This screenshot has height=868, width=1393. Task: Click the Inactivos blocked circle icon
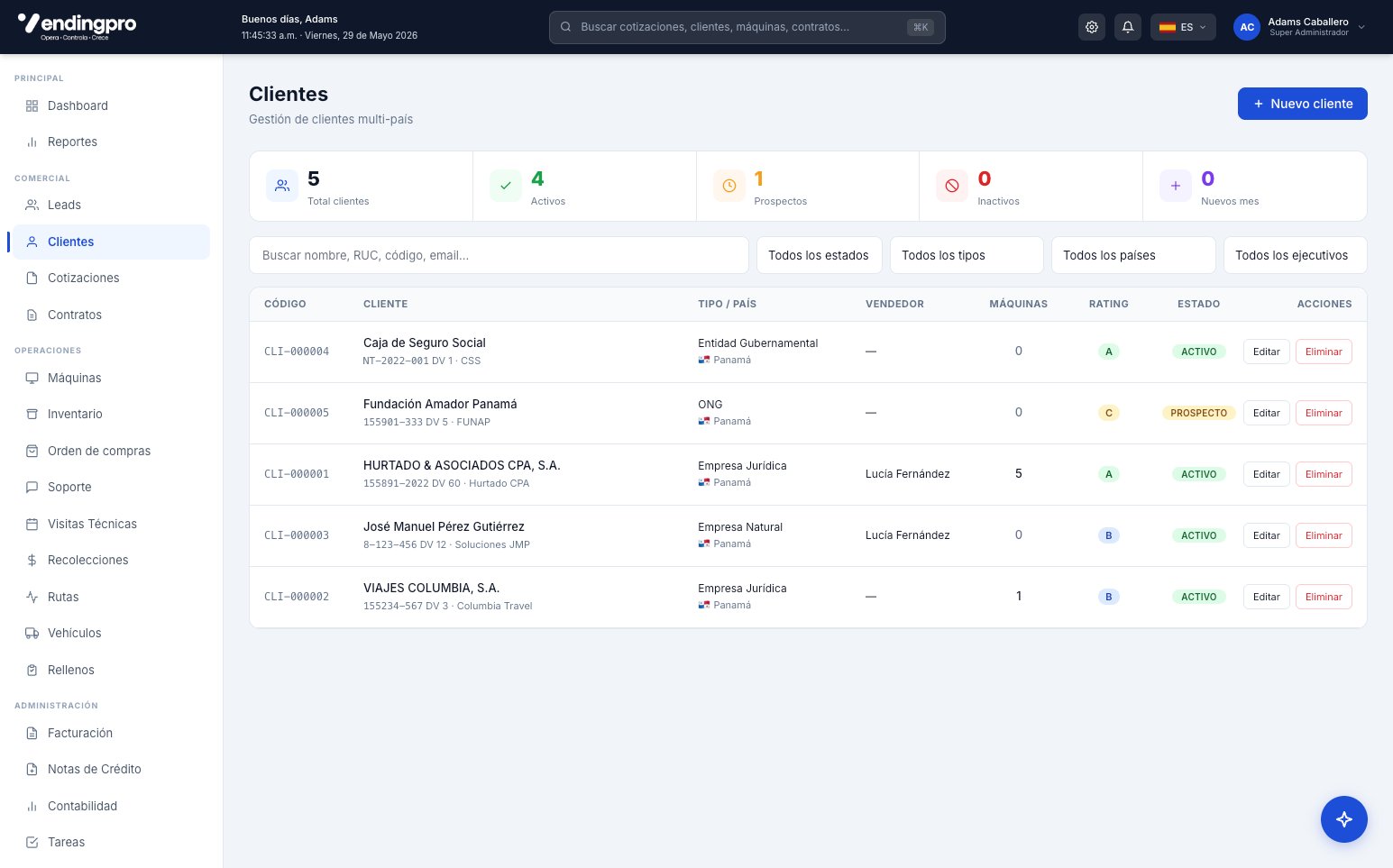pos(952,186)
